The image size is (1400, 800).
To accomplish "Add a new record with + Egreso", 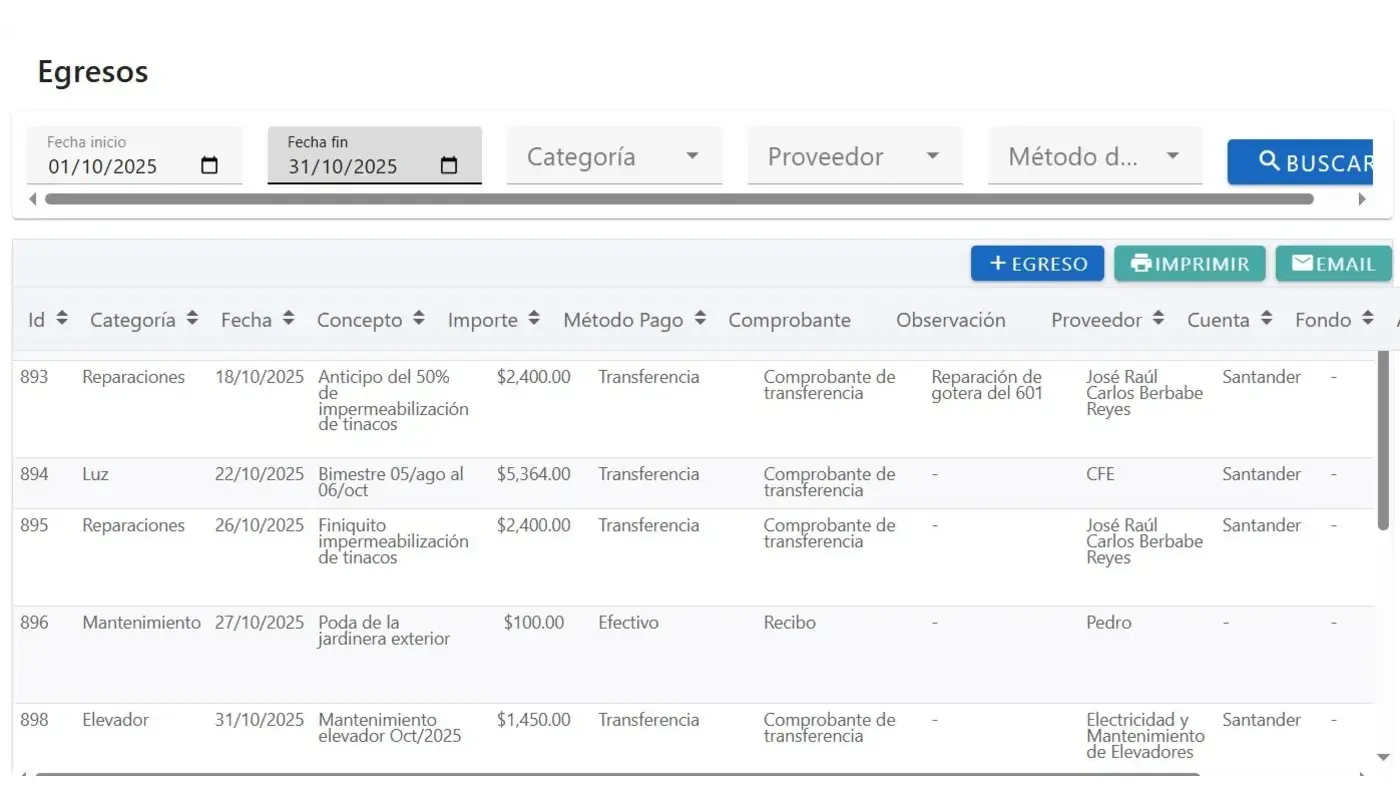I will tap(1037, 264).
